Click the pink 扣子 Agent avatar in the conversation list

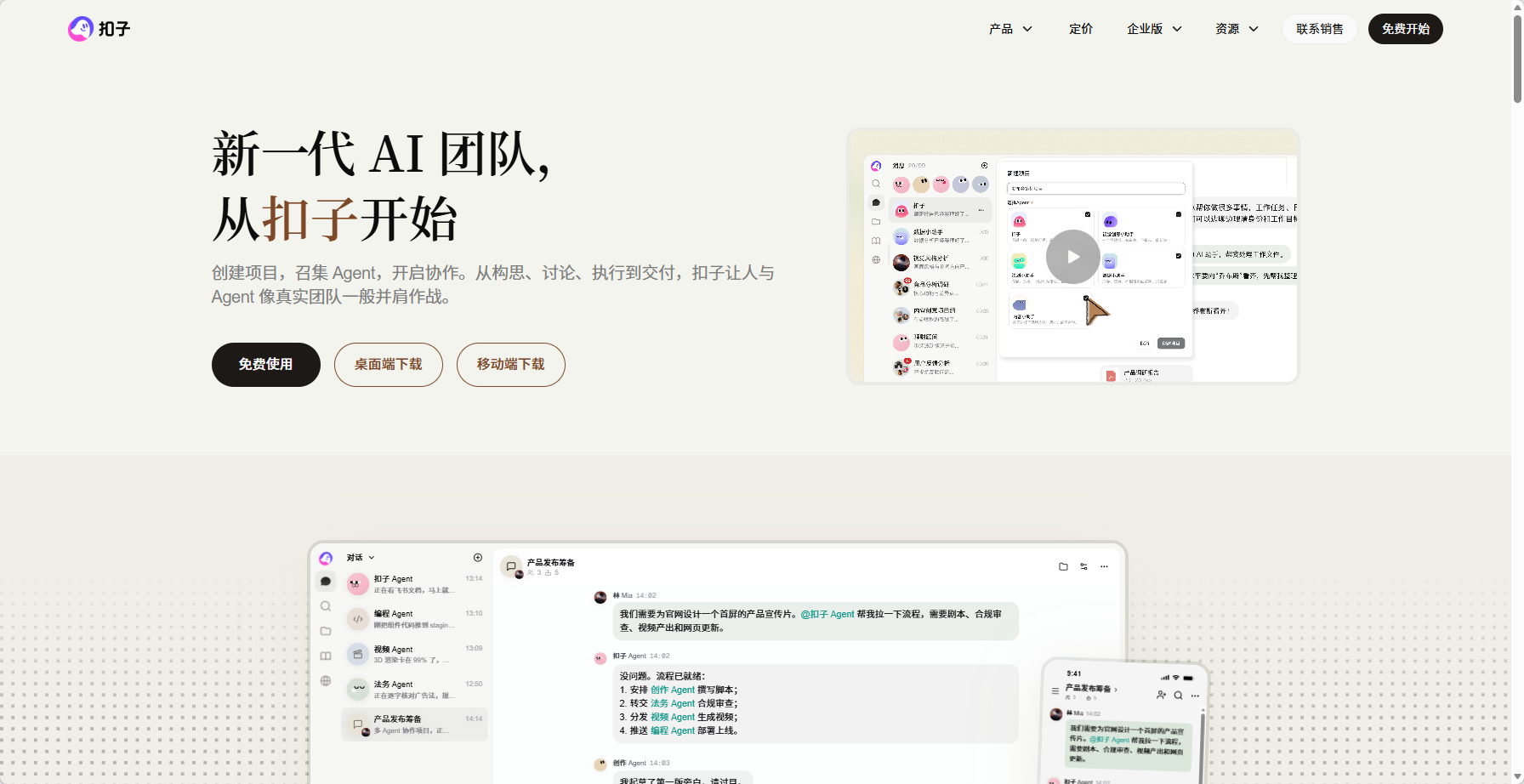tap(358, 584)
